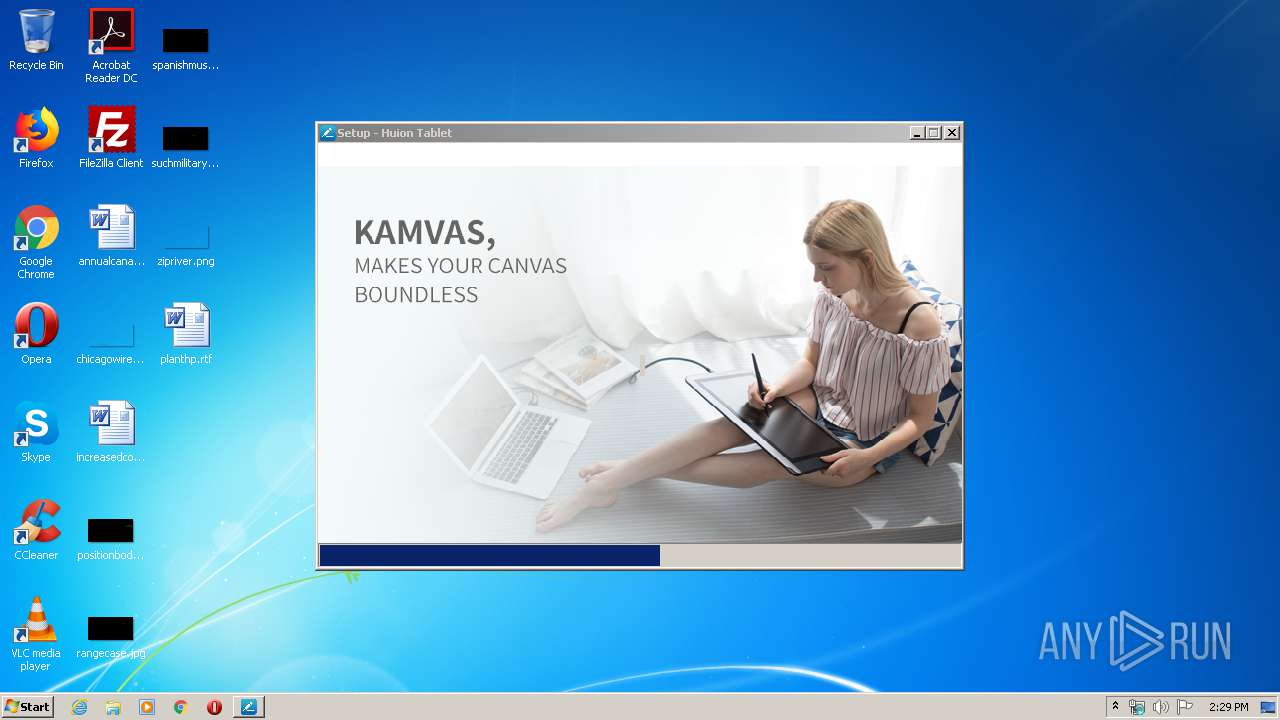Open the Firefox desktop shortcut
The image size is (1280, 720).
click(36, 139)
